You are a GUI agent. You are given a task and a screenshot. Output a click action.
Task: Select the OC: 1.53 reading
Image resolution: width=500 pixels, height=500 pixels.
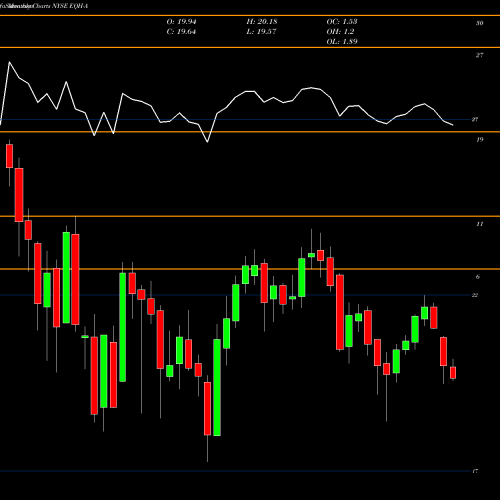click(342, 22)
